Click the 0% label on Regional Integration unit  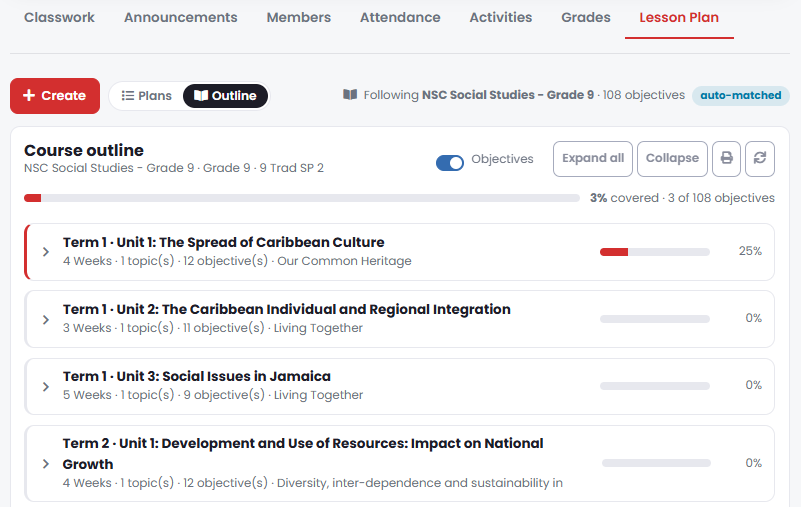point(753,318)
